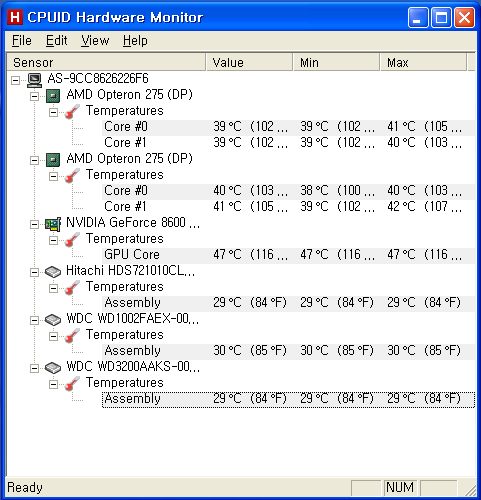
Task: Collapse Temperatures under Hitachi HDS721010CL
Action: 53,288
